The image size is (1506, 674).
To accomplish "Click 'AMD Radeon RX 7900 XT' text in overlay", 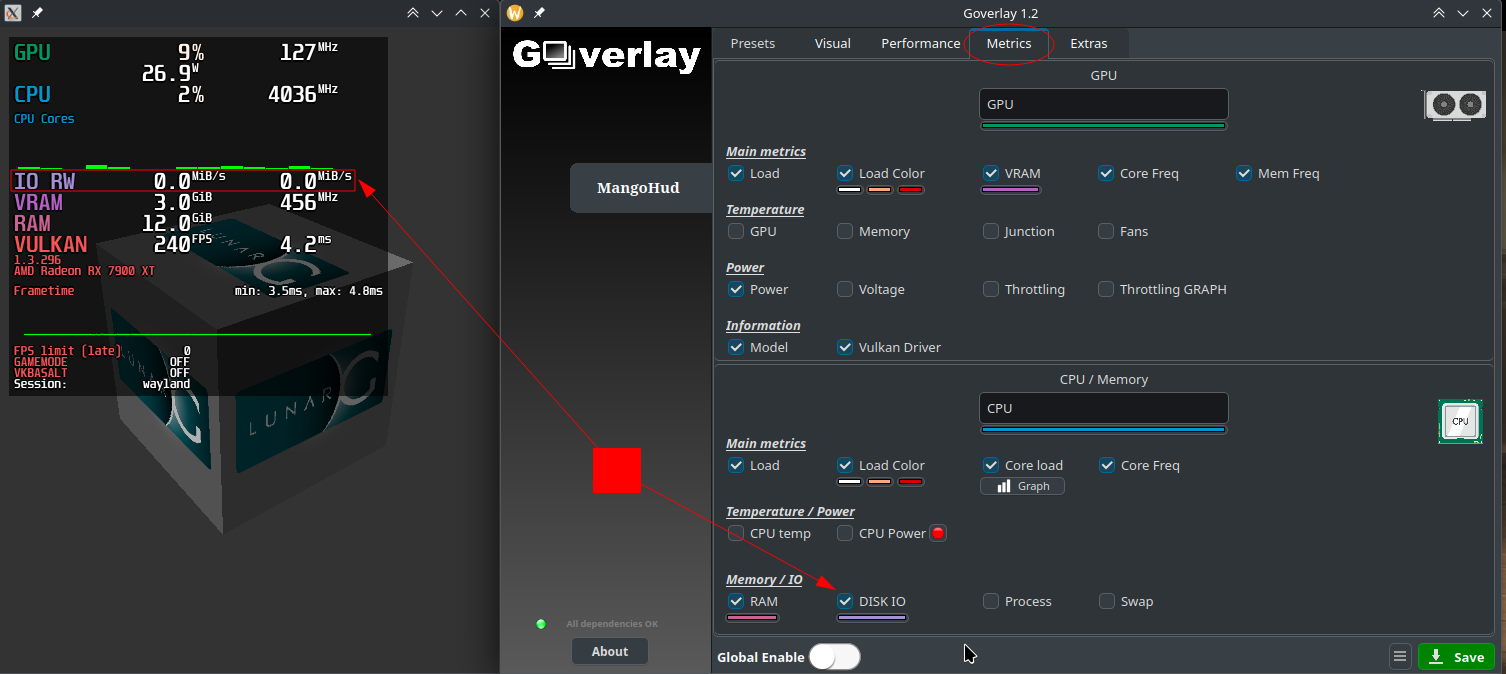I will [85, 271].
